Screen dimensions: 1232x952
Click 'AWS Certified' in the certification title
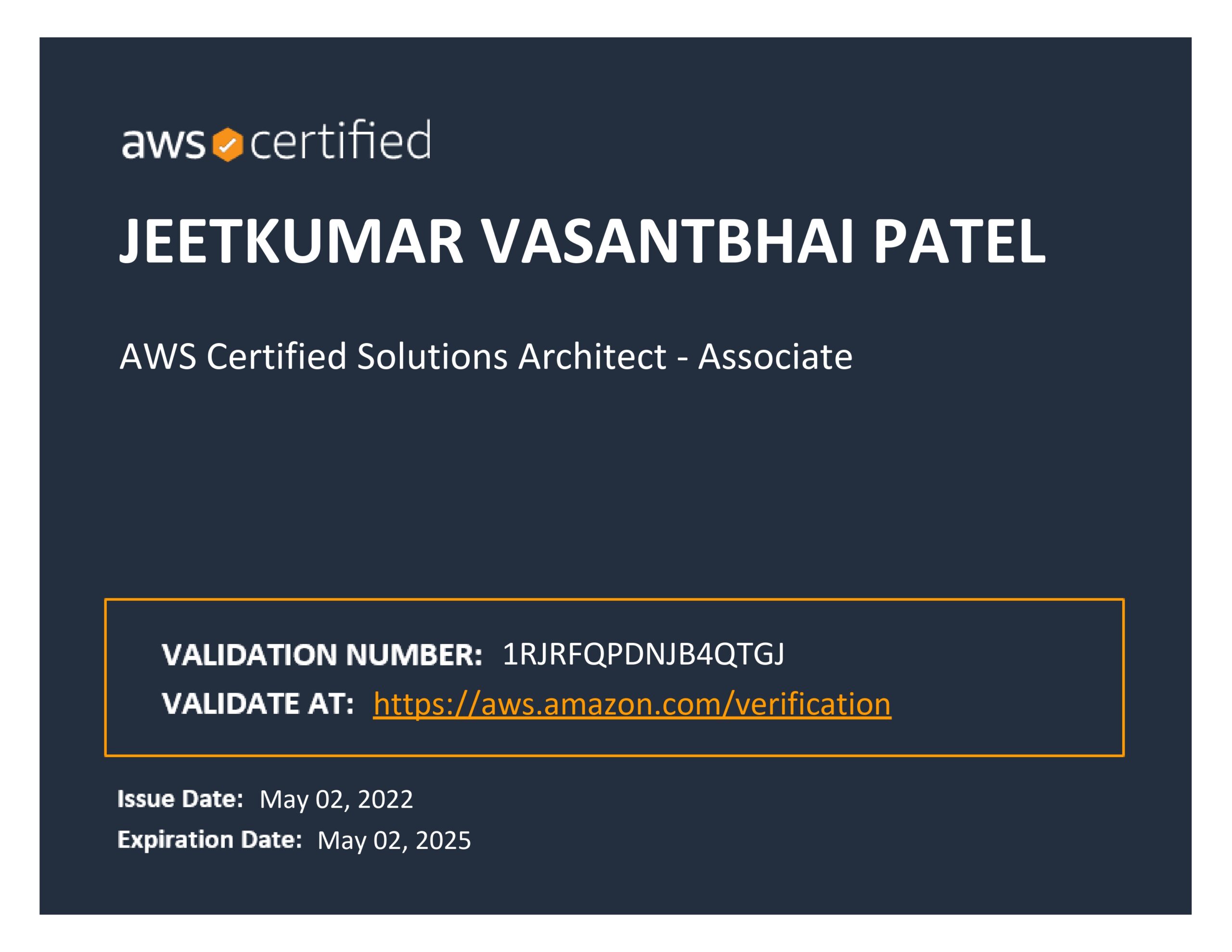coord(233,357)
